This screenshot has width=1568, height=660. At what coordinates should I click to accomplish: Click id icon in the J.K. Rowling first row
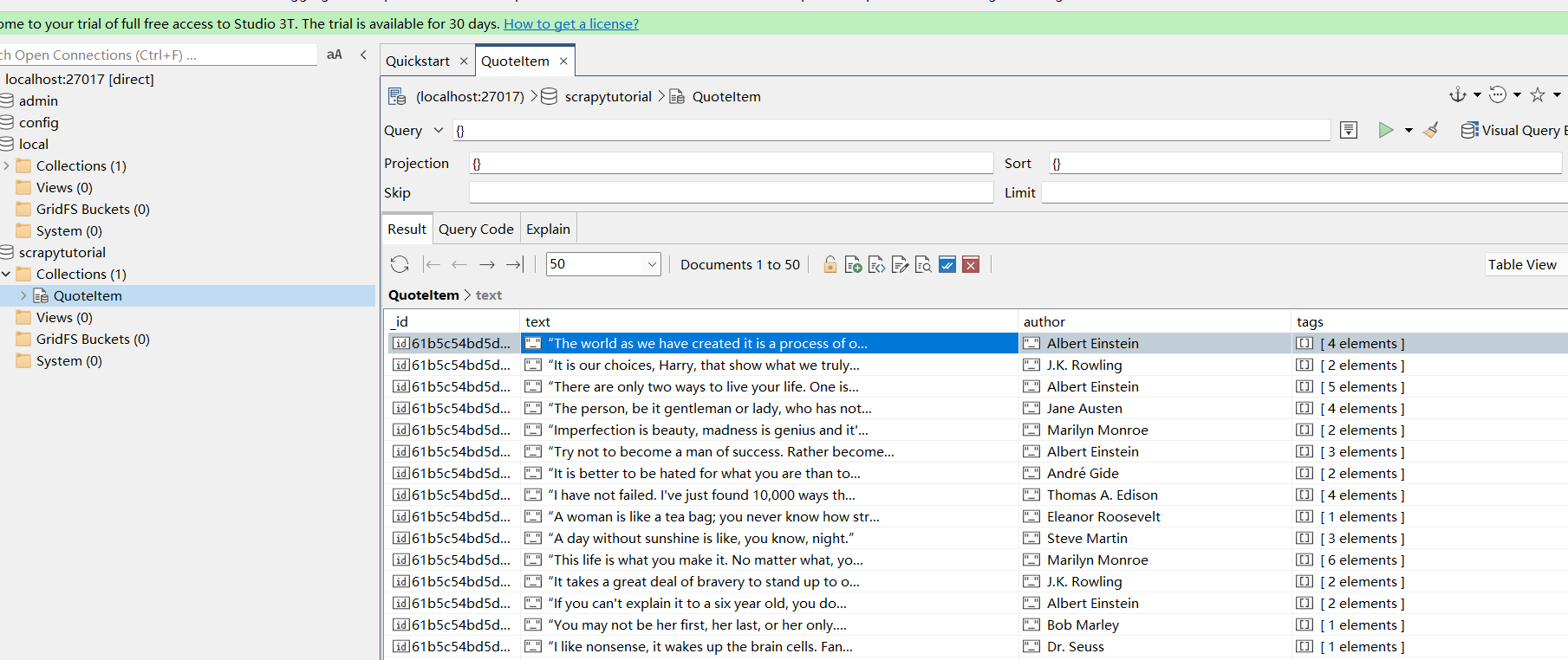(401, 365)
